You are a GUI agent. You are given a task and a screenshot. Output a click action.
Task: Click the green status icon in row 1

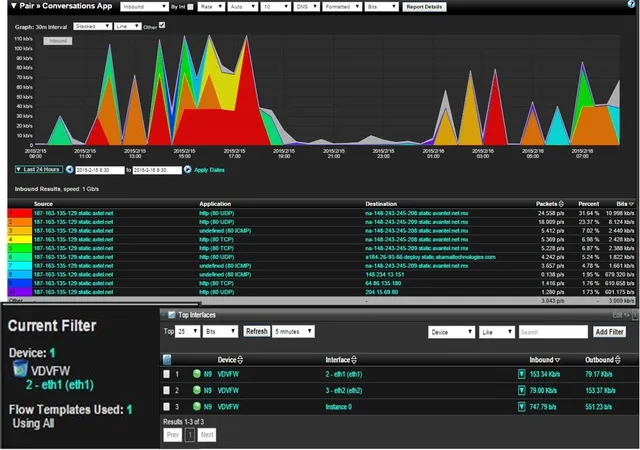pyautogui.click(x=196, y=374)
